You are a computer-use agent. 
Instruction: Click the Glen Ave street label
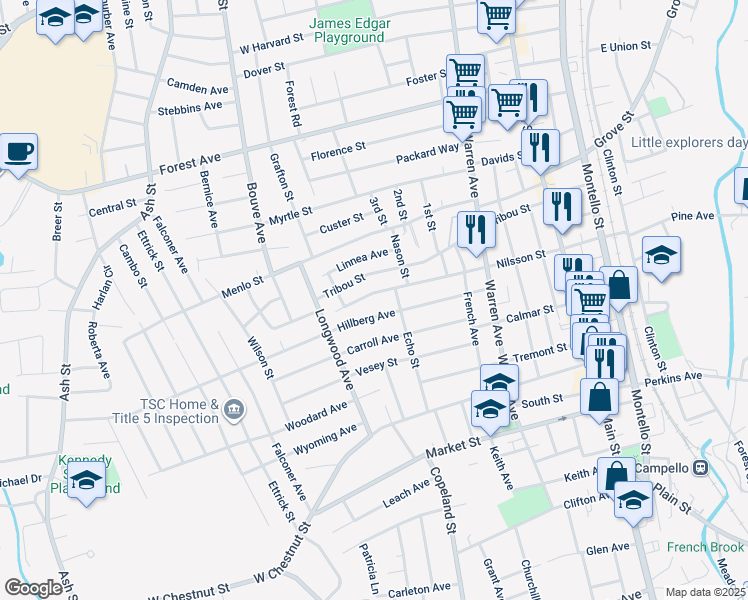click(607, 549)
